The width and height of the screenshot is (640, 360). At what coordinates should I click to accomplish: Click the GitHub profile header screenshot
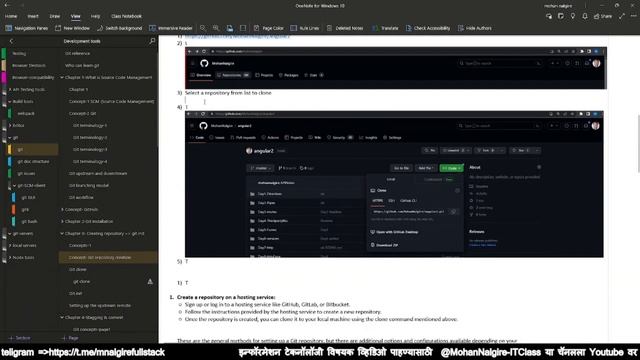pos(396,68)
